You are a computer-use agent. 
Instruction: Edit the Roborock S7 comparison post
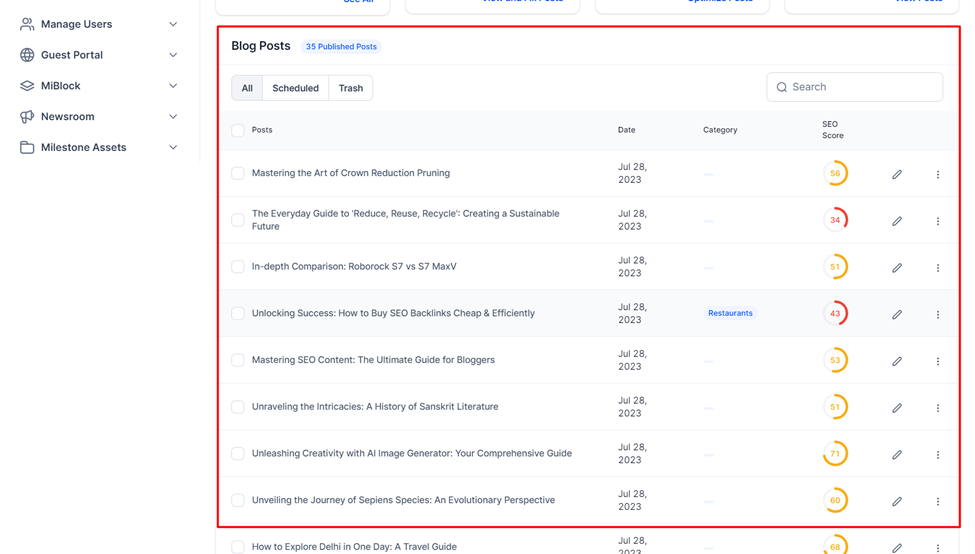(x=897, y=267)
